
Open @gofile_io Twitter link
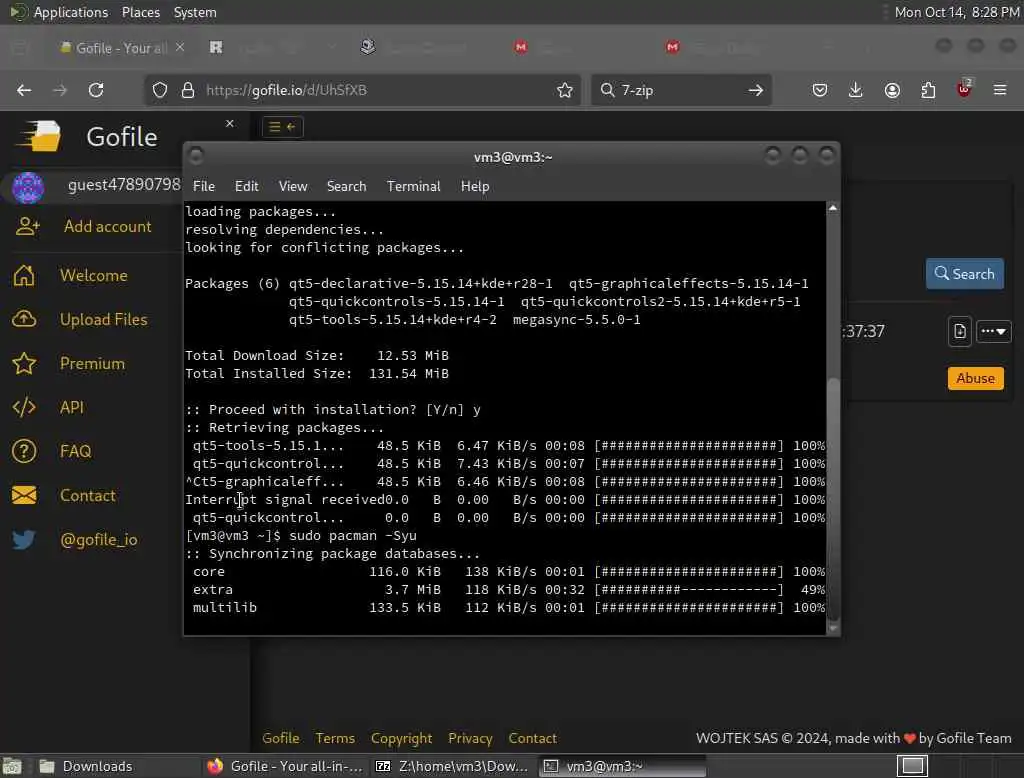point(99,540)
